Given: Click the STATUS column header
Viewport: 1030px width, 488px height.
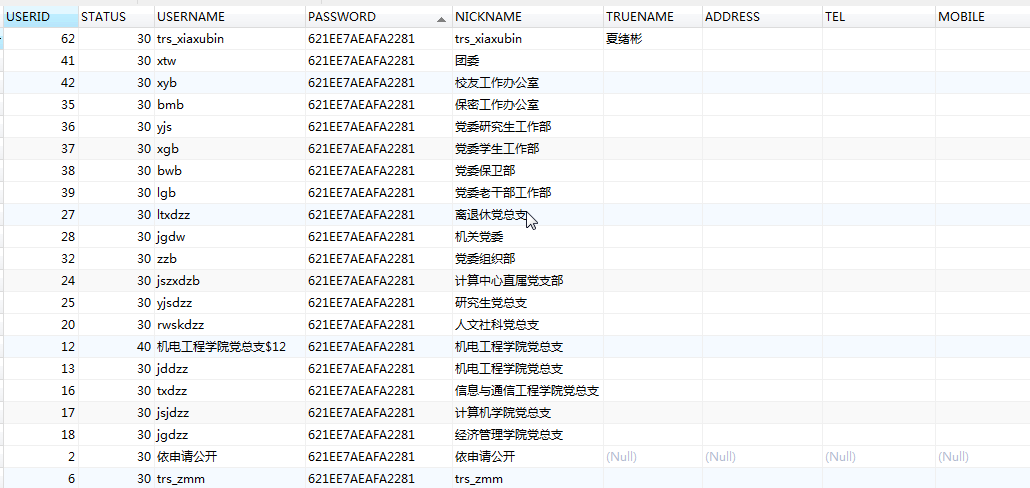Looking at the screenshot, I should click(x=117, y=17).
